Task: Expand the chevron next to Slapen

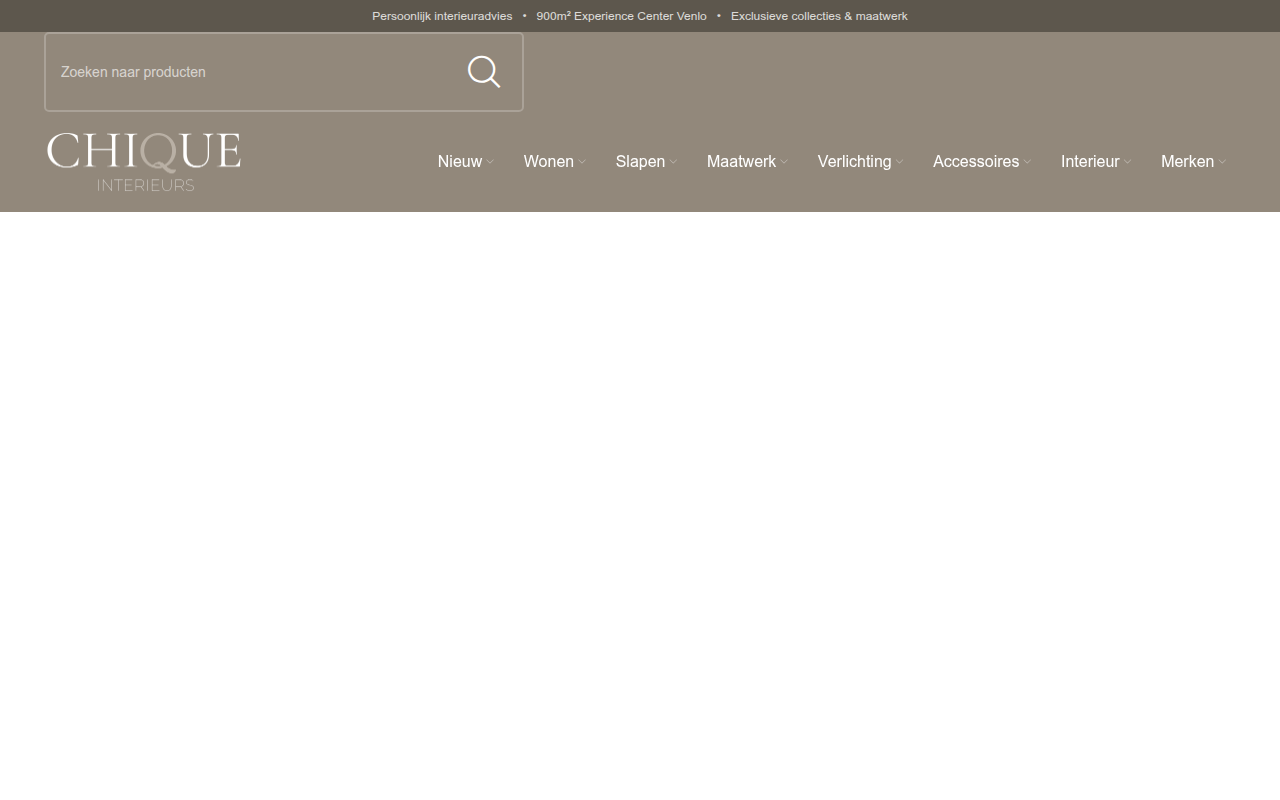Action: [x=673, y=162]
